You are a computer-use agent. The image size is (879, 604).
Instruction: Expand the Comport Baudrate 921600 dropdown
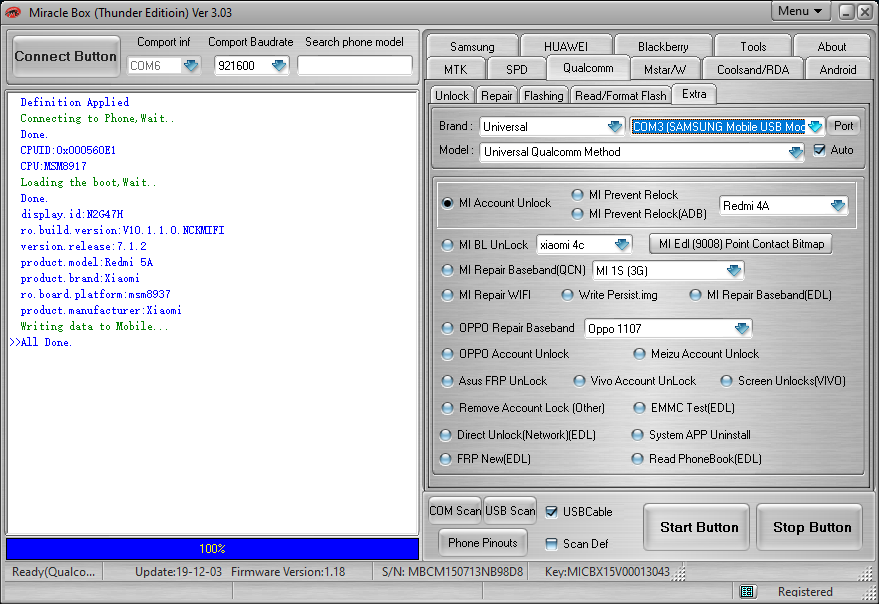pos(279,66)
